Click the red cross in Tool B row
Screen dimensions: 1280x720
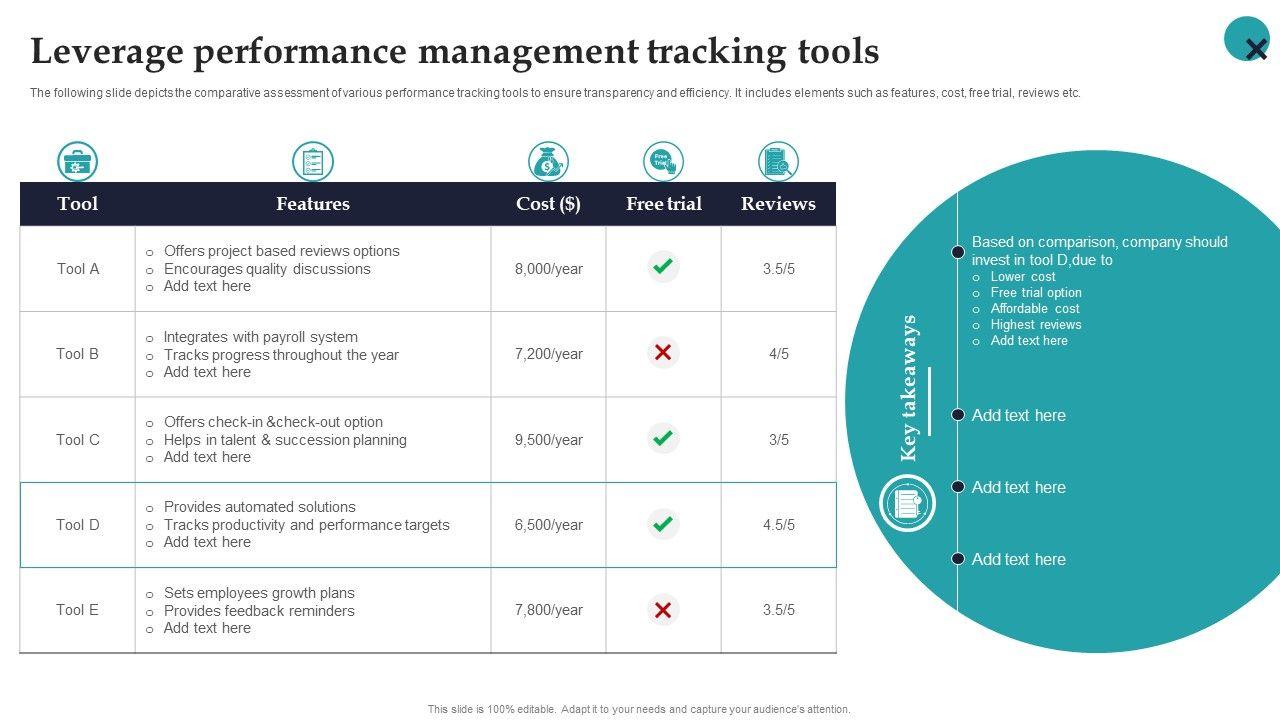662,352
